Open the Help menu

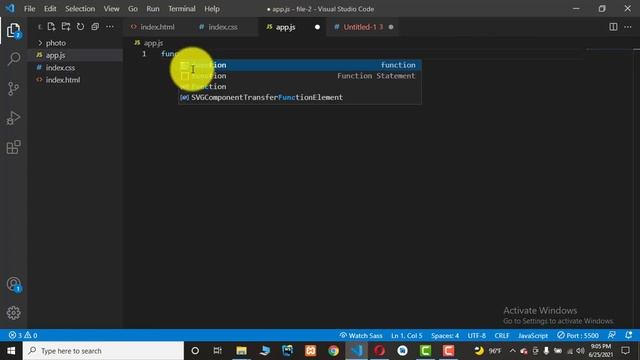point(212,9)
